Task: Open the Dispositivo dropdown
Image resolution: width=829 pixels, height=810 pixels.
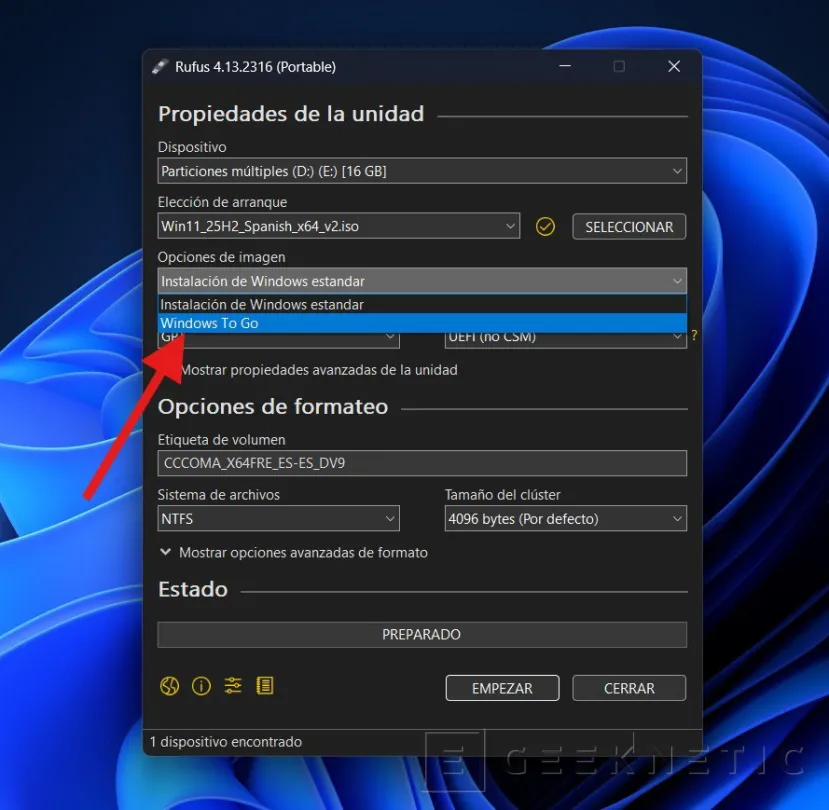Action: [420, 170]
